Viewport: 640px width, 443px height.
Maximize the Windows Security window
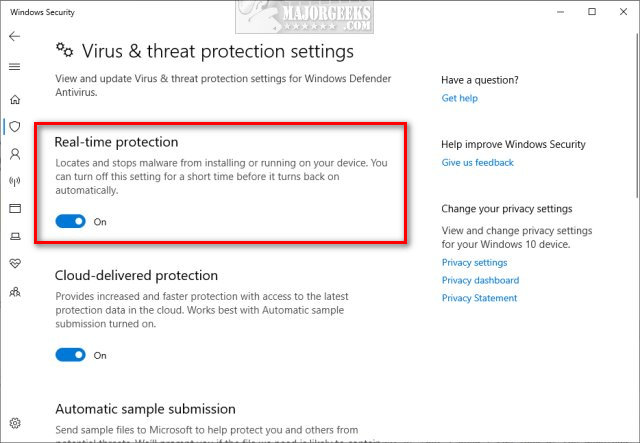tap(592, 12)
